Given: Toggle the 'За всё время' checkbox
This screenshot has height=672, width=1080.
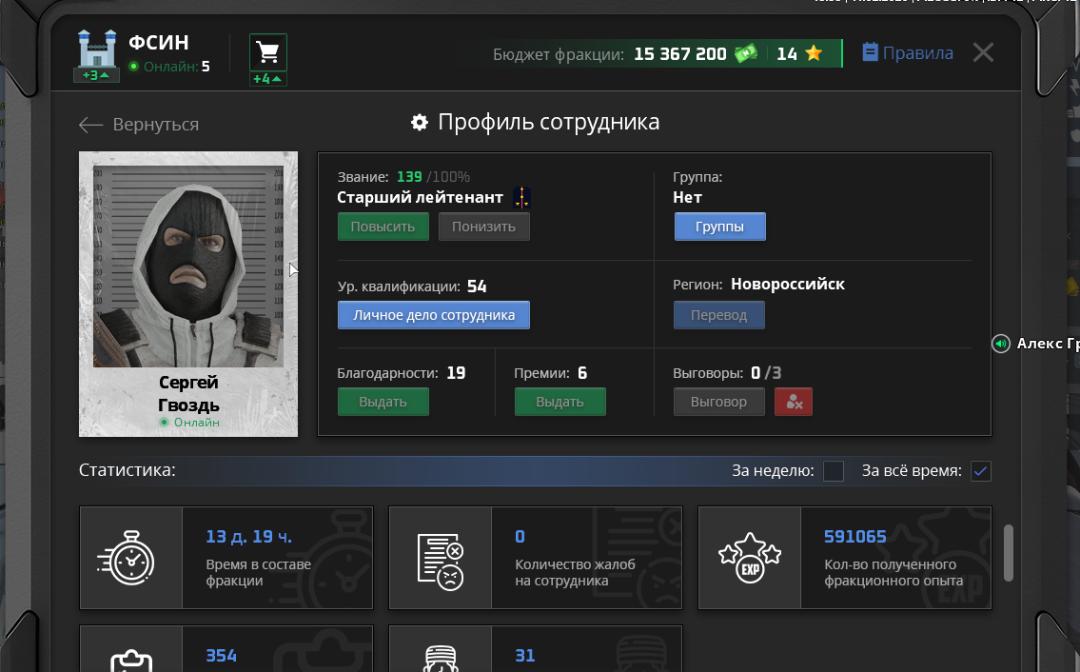Looking at the screenshot, I should tap(981, 471).
